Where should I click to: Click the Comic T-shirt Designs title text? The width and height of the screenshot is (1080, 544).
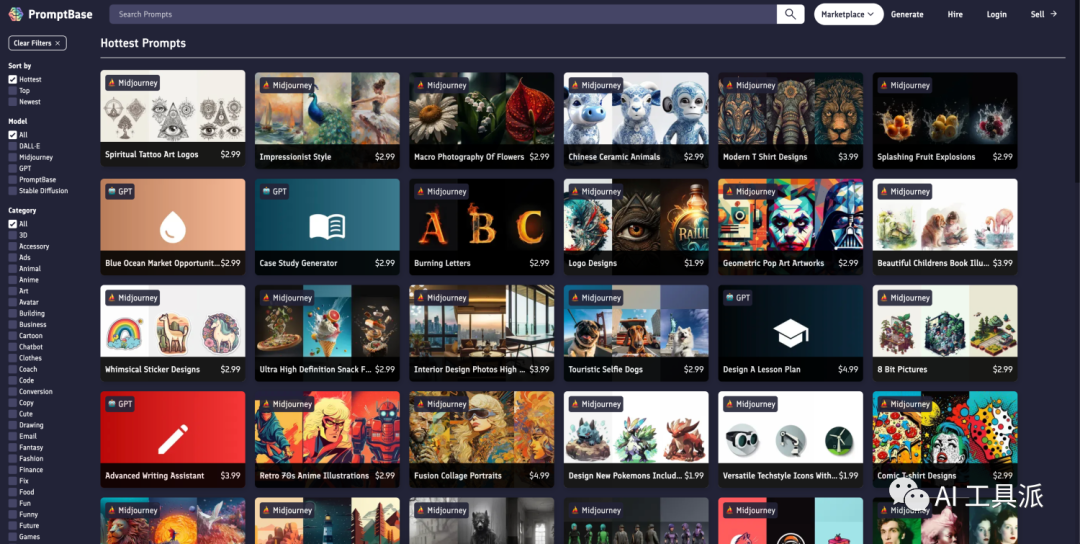click(916, 476)
